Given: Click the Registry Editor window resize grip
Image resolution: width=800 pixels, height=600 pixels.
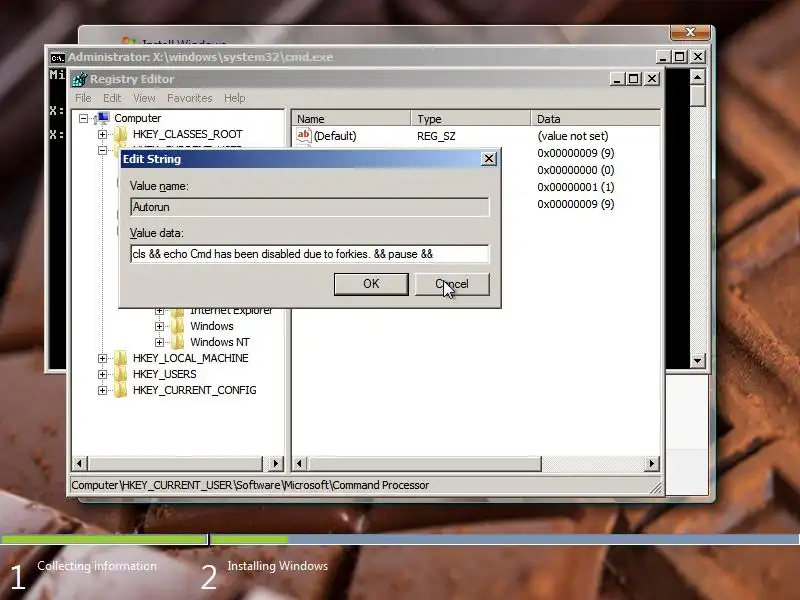Looking at the screenshot, I should (656, 488).
